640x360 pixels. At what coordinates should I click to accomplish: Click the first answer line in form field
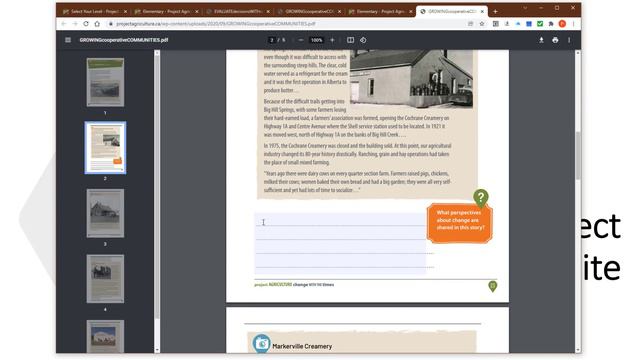coord(340,220)
